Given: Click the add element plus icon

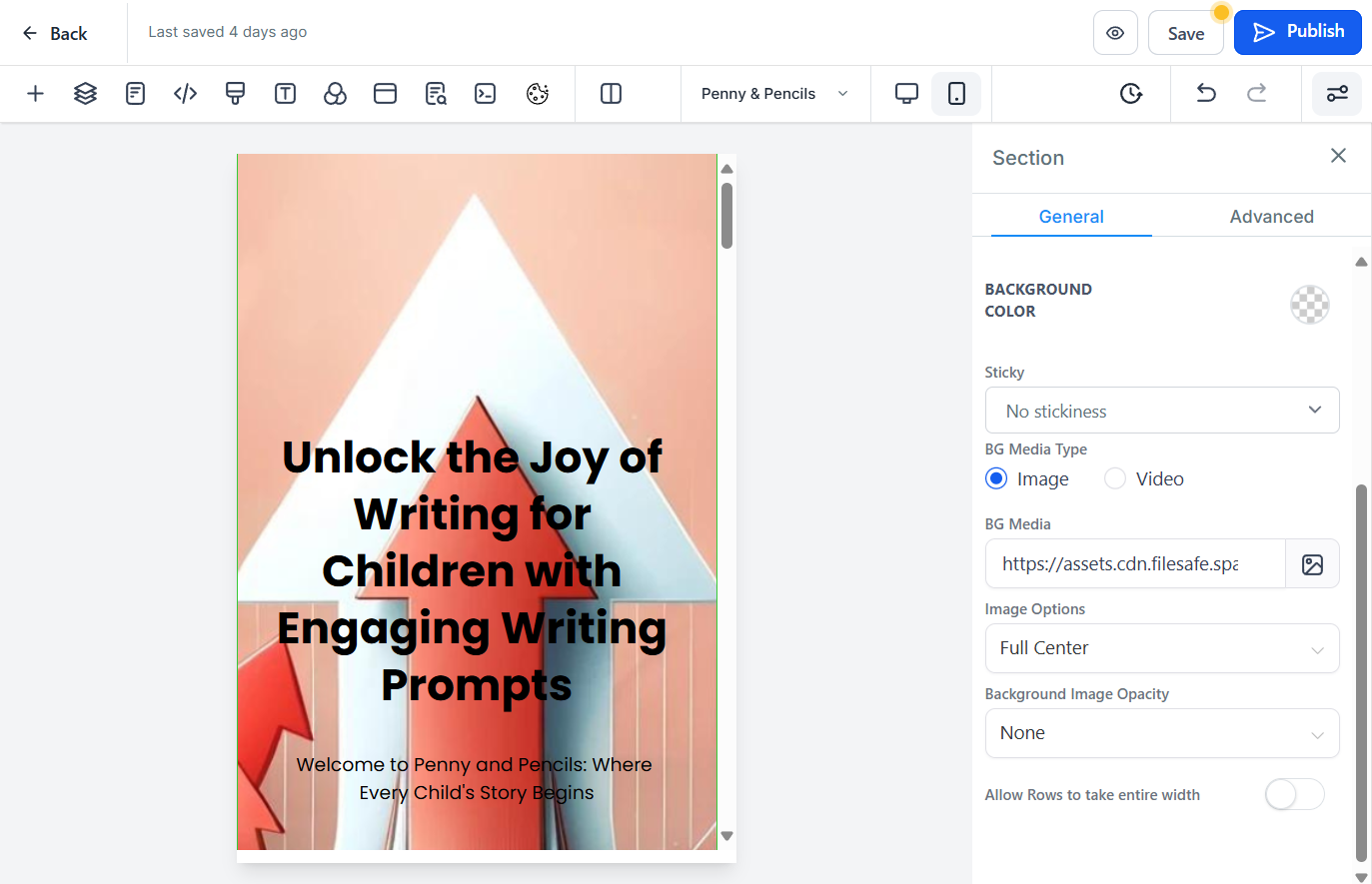Looking at the screenshot, I should 35,94.
